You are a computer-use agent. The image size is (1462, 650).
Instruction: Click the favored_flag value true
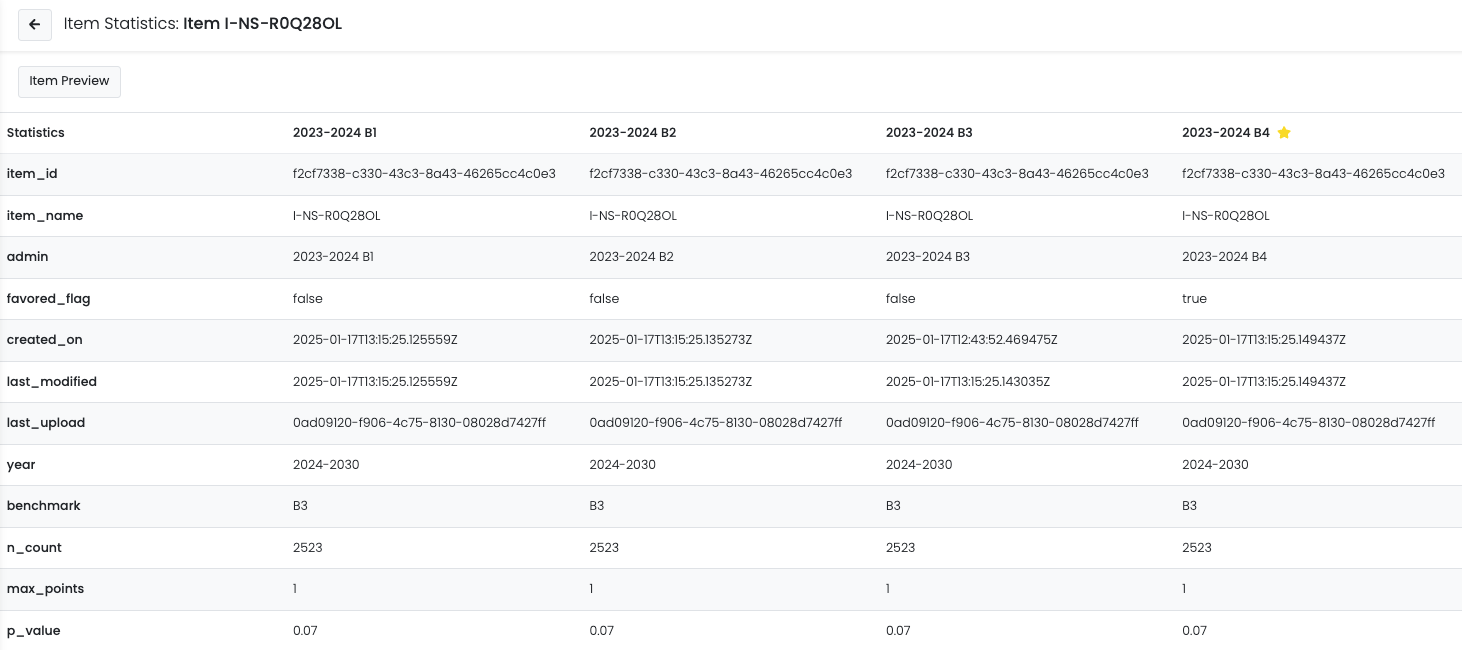tap(1194, 299)
